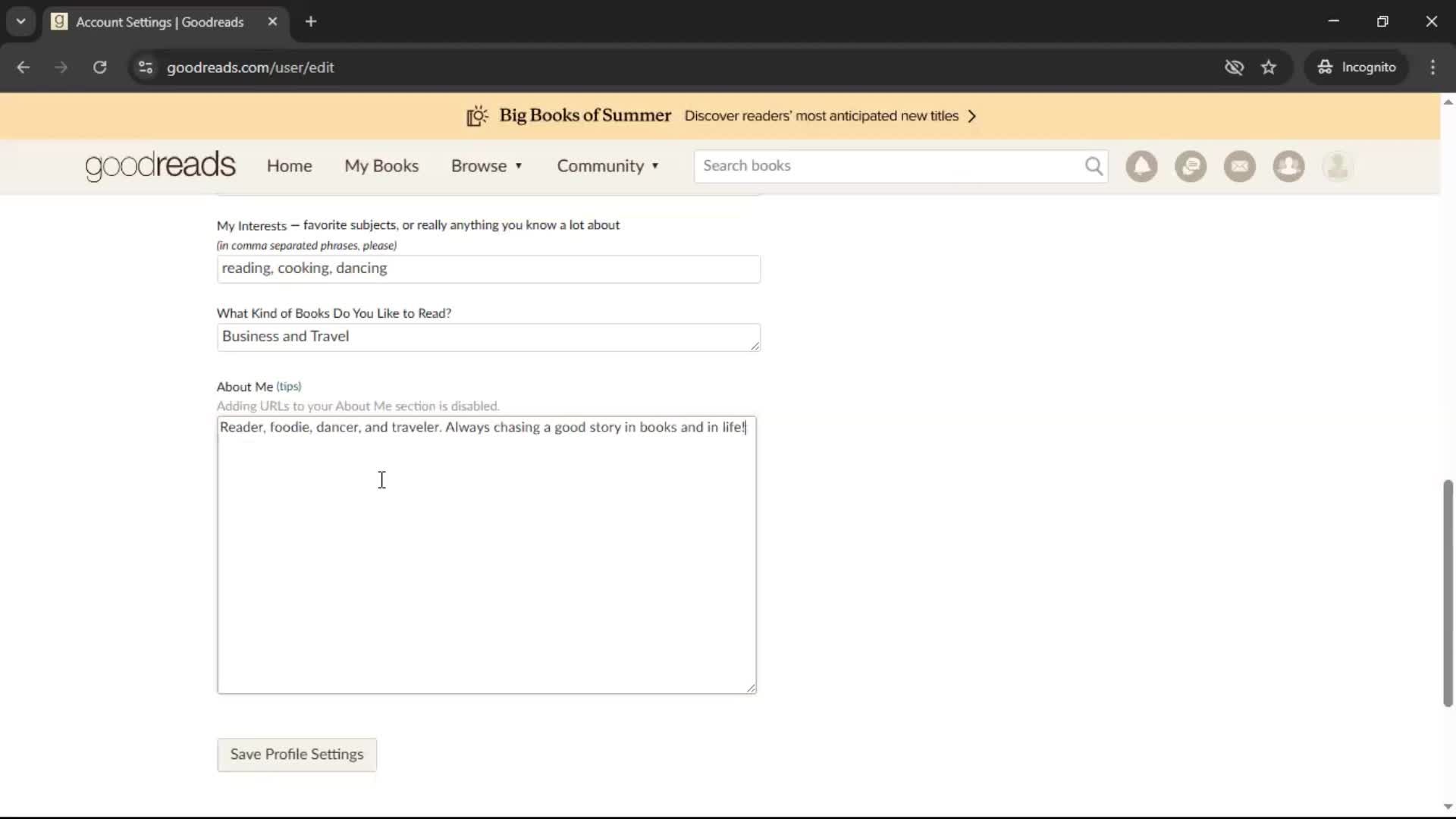Viewport: 1456px width, 819px height.
Task: Click the Goodreads favicon on tab
Action: (x=59, y=21)
